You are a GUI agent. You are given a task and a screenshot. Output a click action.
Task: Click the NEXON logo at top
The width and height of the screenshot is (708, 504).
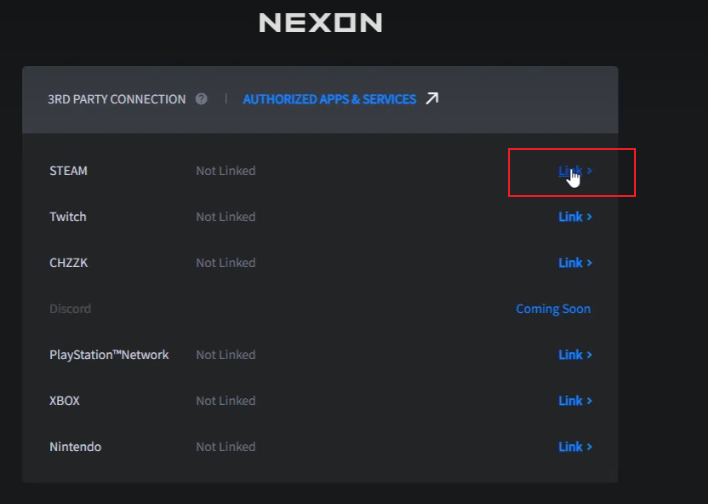(x=321, y=23)
